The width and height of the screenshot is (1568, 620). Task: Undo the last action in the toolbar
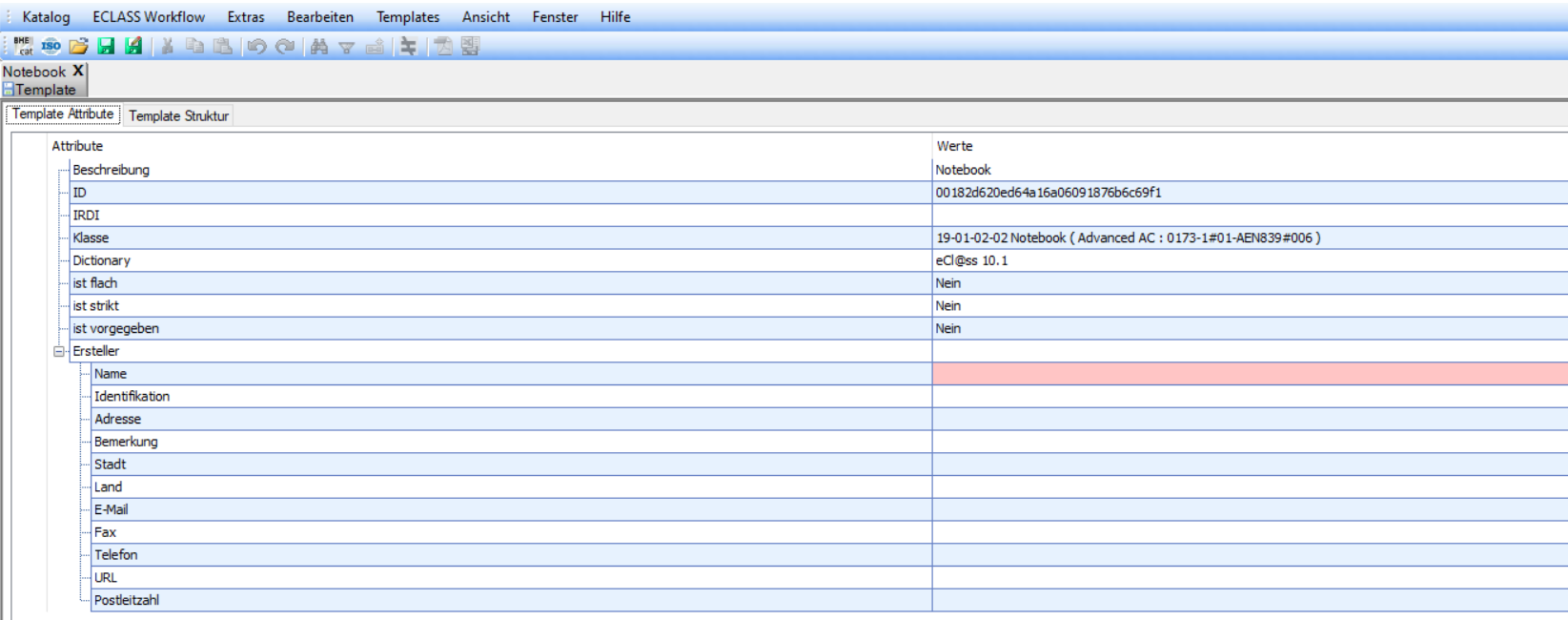point(256,46)
